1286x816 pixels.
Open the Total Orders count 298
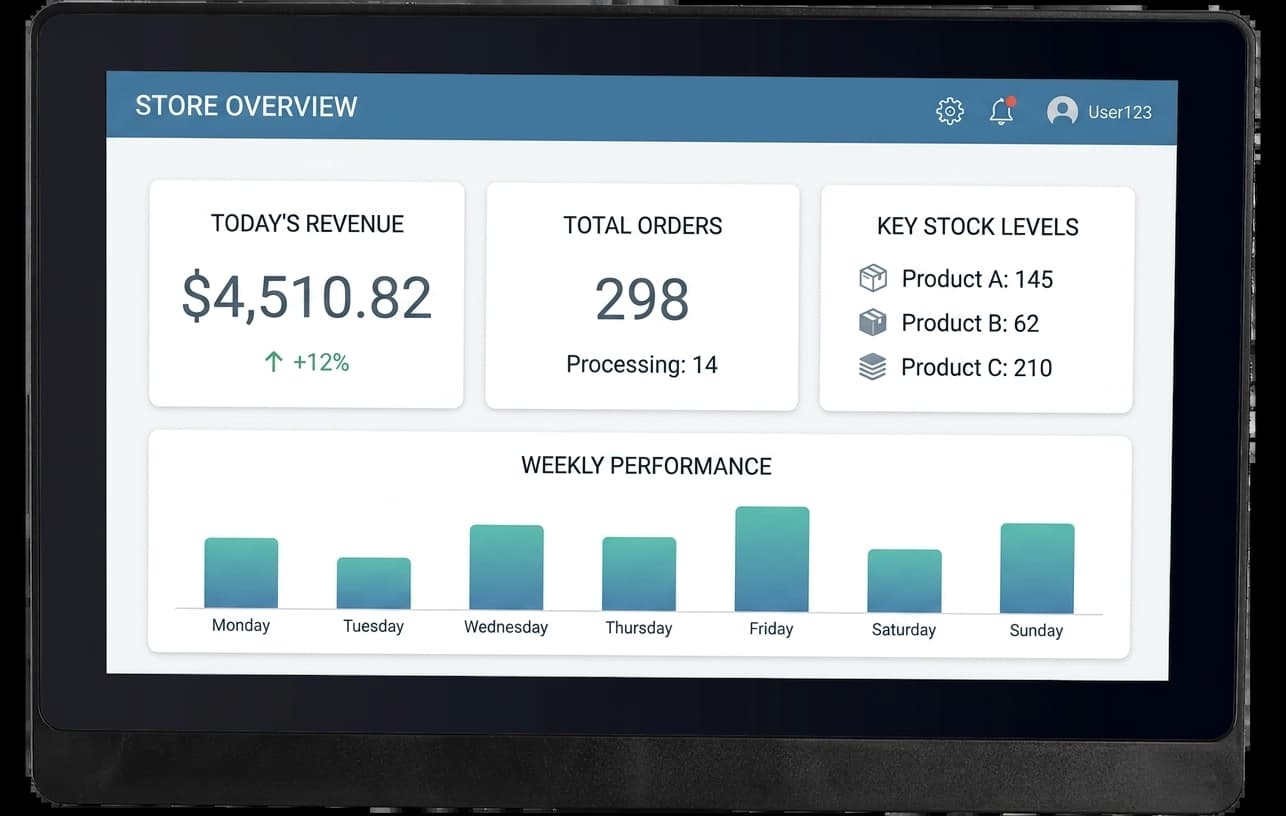coord(642,299)
